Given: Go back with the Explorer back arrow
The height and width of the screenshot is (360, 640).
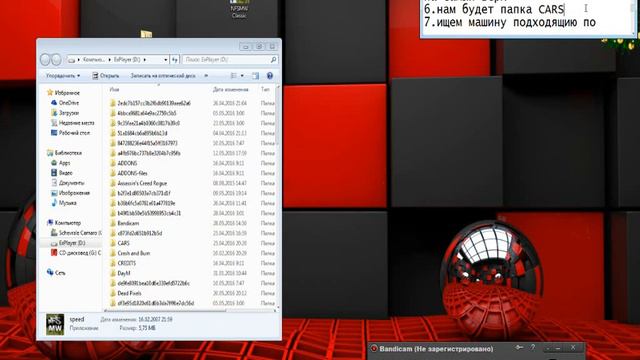Looking at the screenshot, I should point(46,60).
